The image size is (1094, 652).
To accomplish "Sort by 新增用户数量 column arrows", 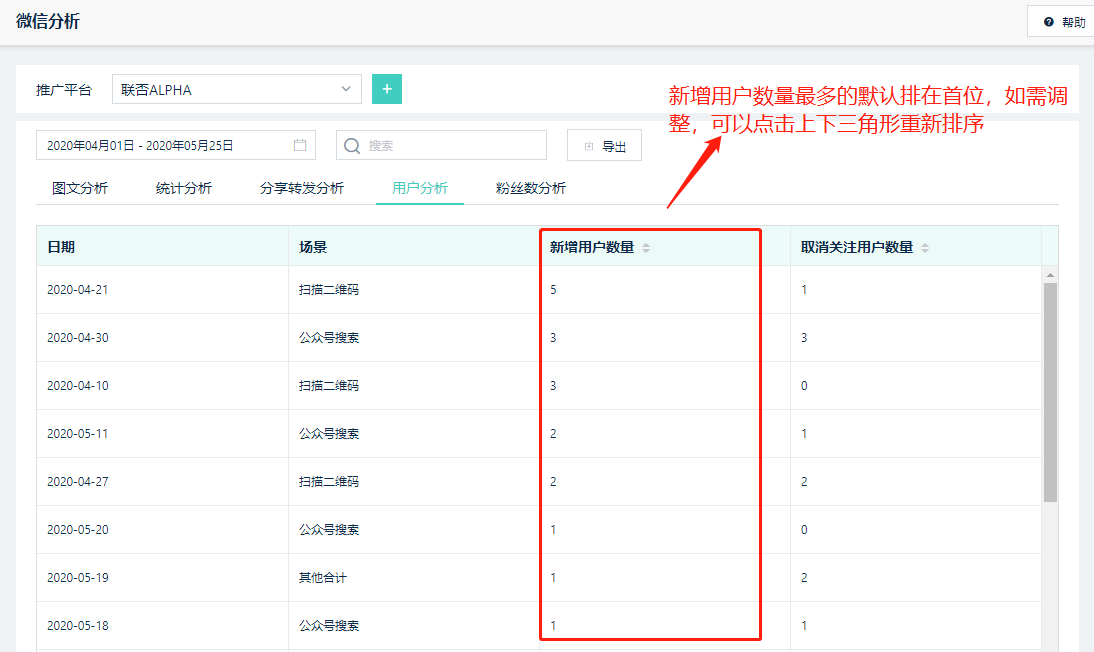I will click(x=646, y=248).
